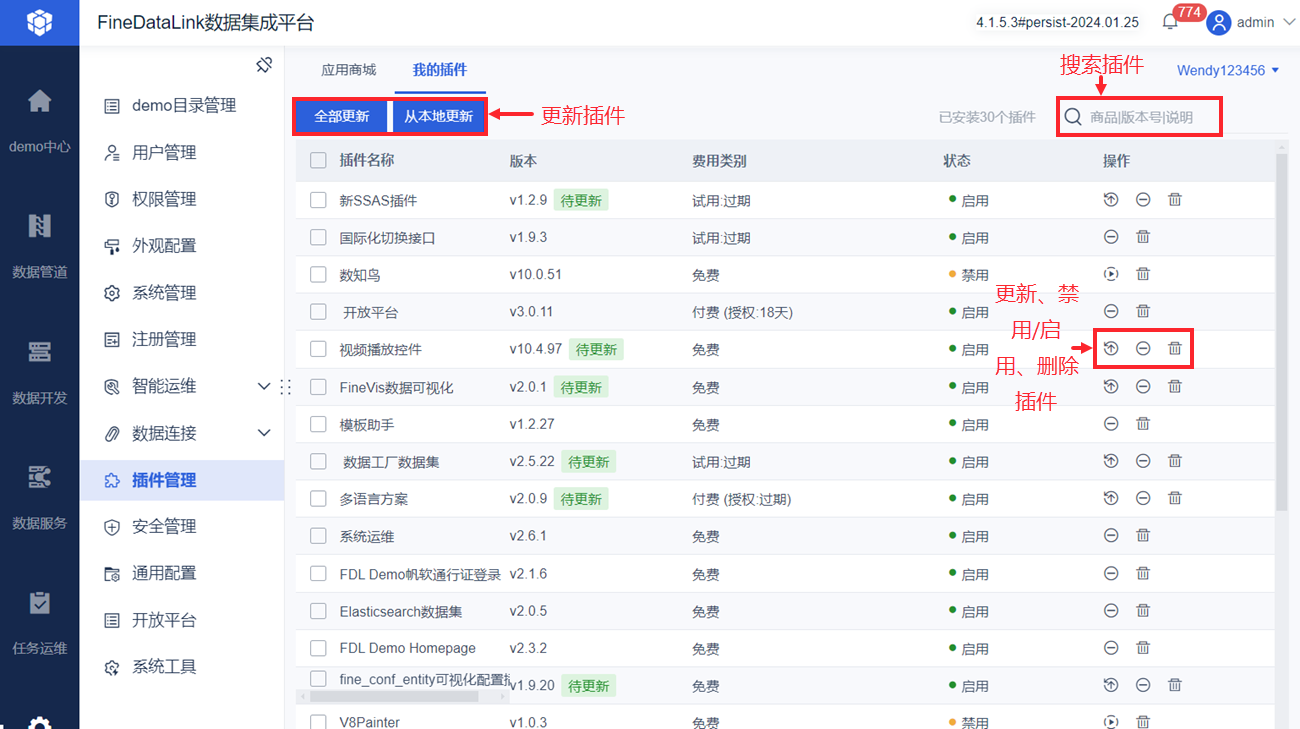Open the Wendy123456 account dropdown
Viewport: 1300px width, 729px height.
[1228, 70]
